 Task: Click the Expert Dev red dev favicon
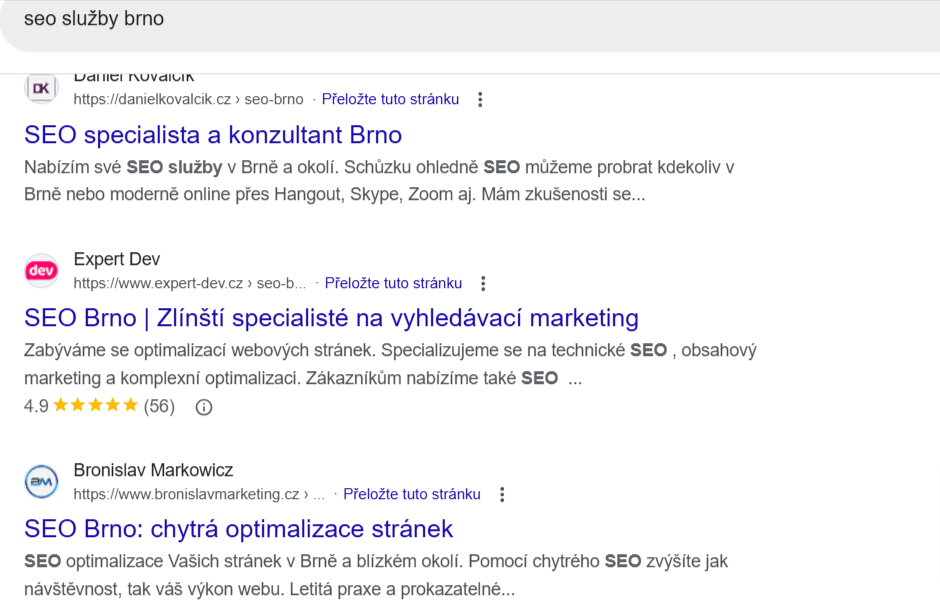[x=41, y=270]
